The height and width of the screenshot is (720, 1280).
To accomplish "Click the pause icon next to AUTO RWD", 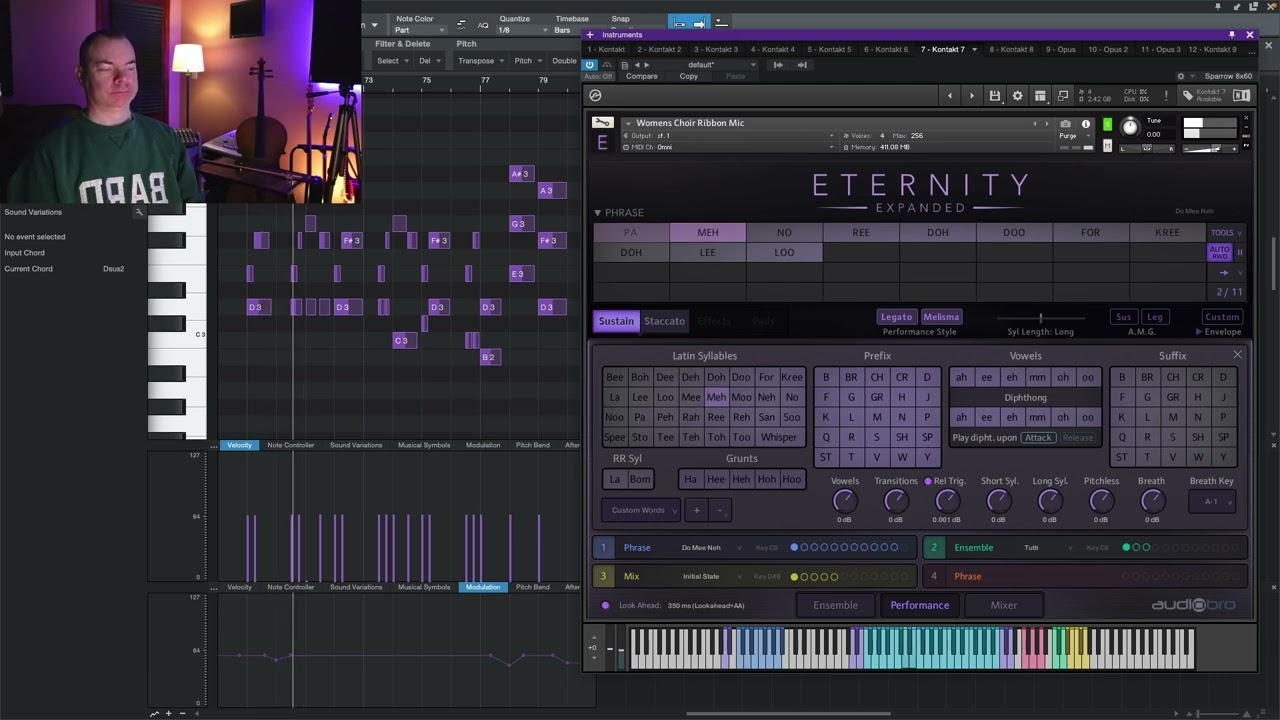I will [1240, 252].
